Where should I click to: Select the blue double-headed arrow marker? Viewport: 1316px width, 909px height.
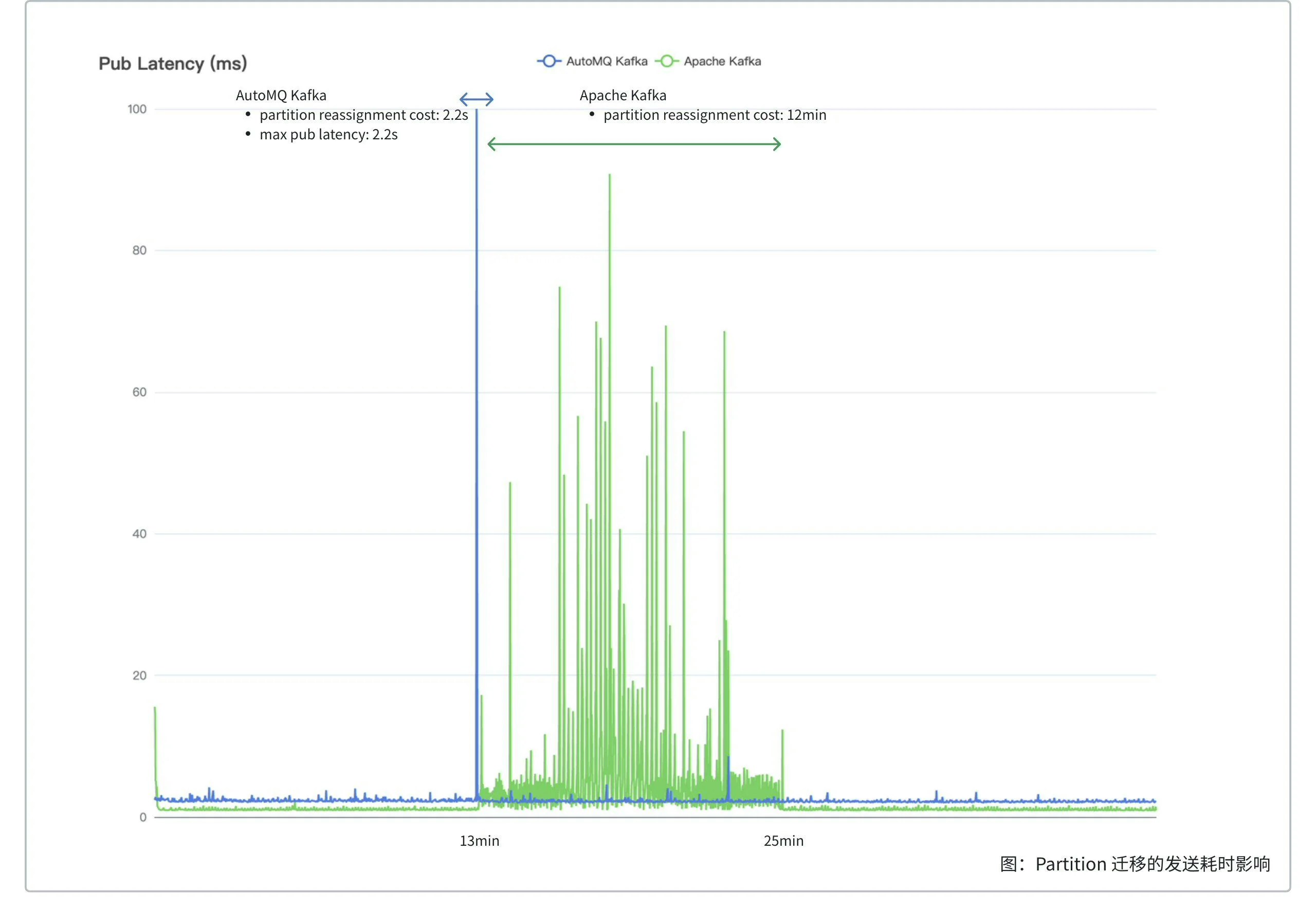coord(477,99)
